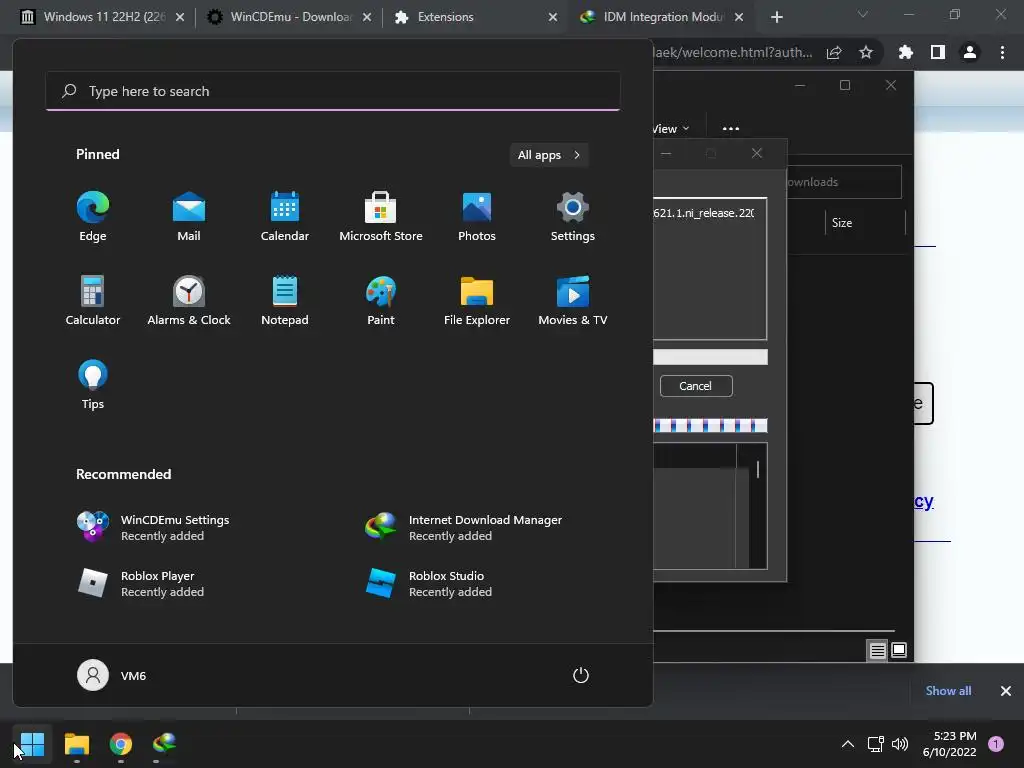Switch to the WinCDEmu Download tab
This screenshot has width=1024, height=768.
(289, 17)
